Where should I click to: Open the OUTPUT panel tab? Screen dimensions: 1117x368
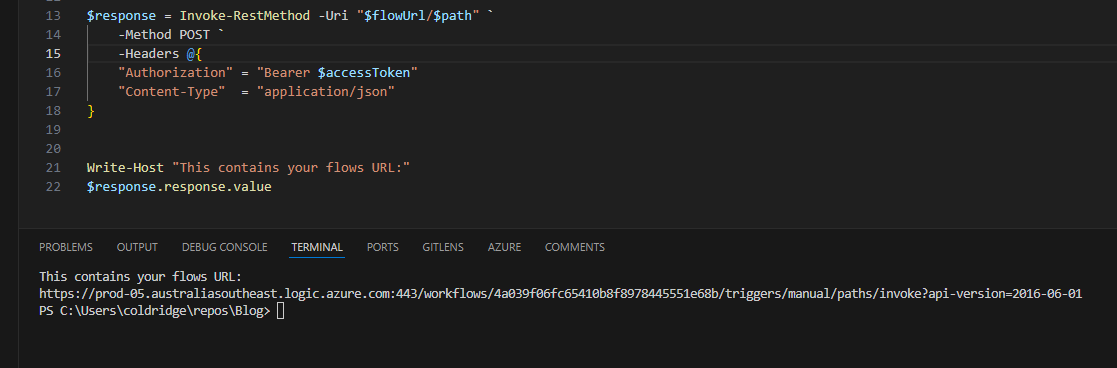click(x=137, y=247)
